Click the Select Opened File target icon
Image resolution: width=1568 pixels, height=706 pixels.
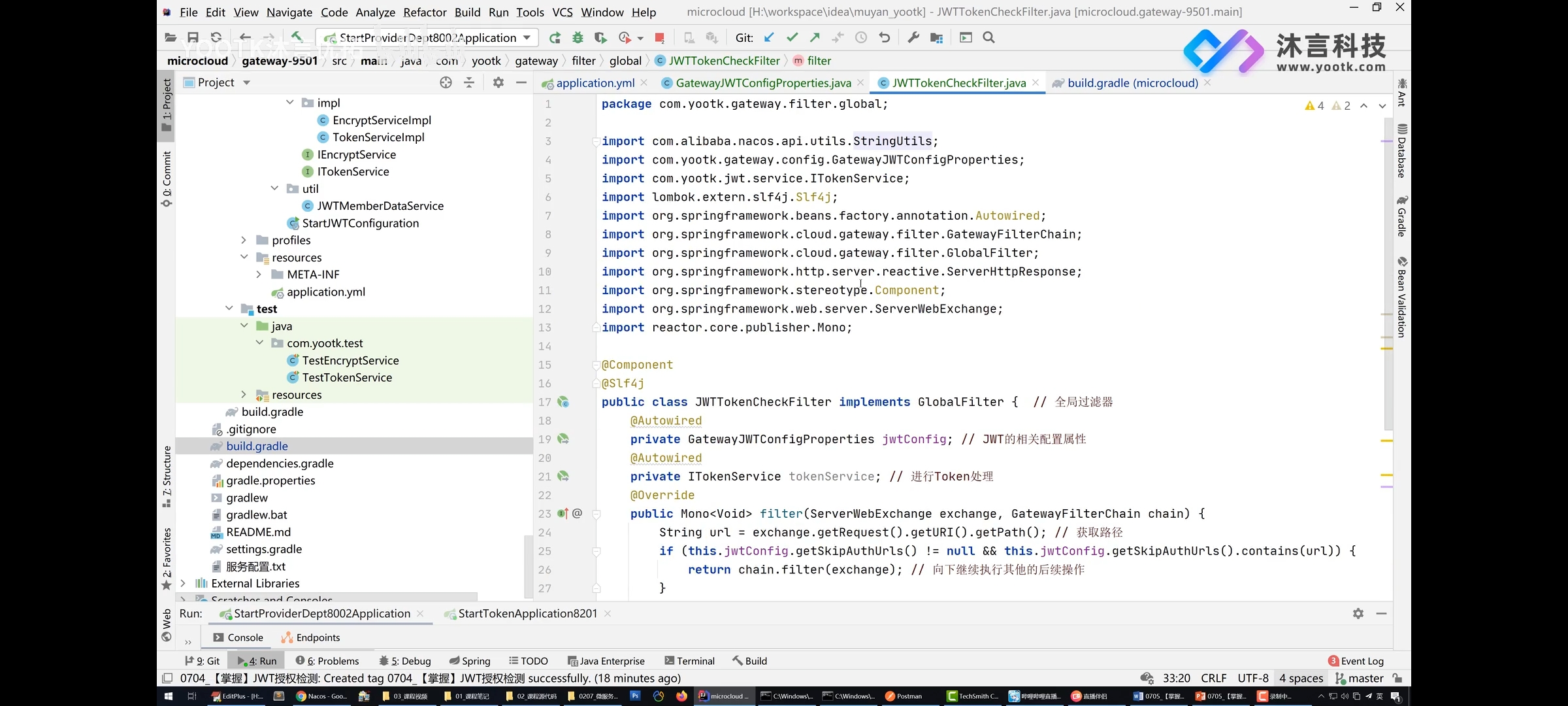[x=446, y=82]
